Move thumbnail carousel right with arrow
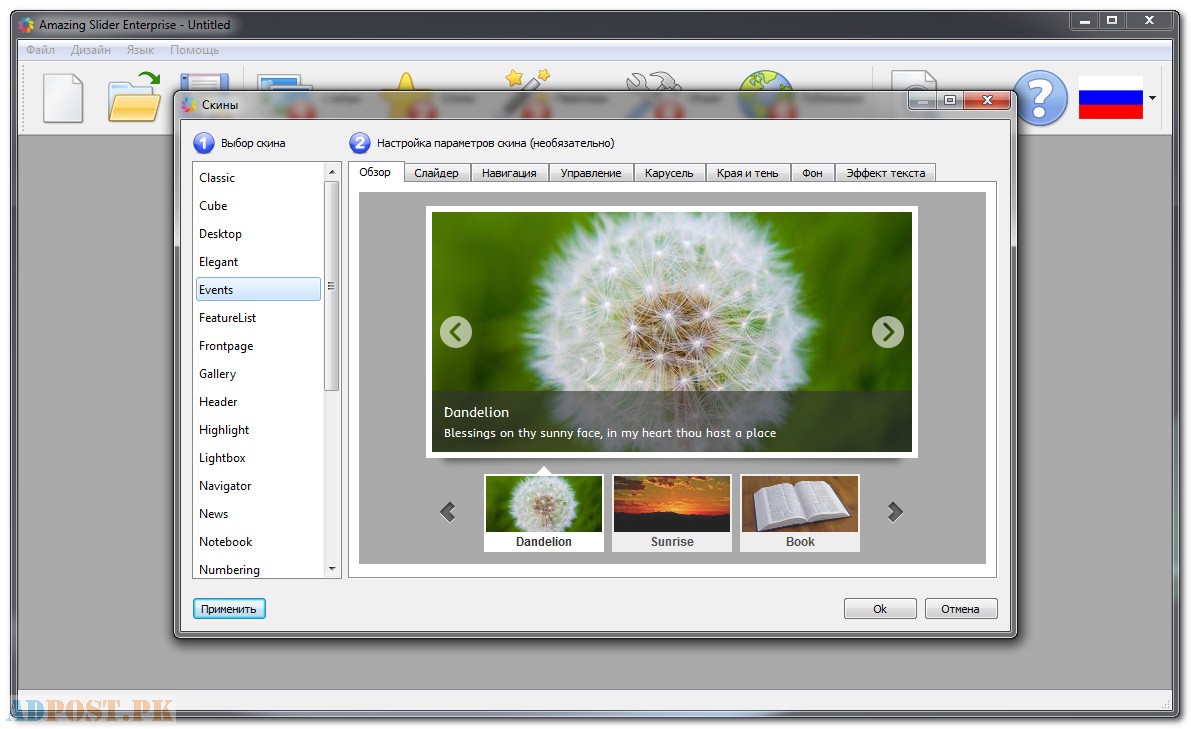 point(896,512)
